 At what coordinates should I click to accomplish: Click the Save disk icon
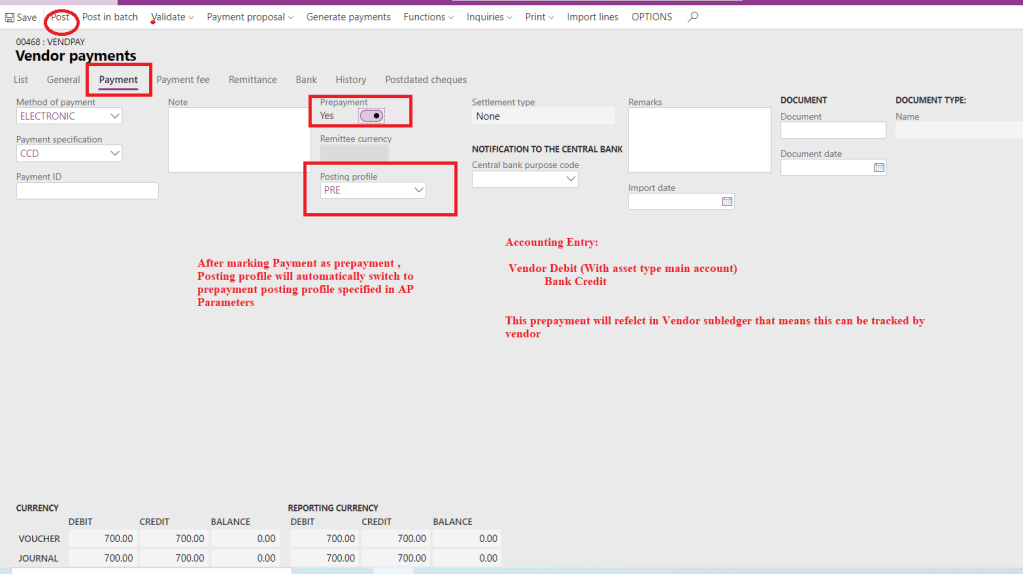click(10, 18)
